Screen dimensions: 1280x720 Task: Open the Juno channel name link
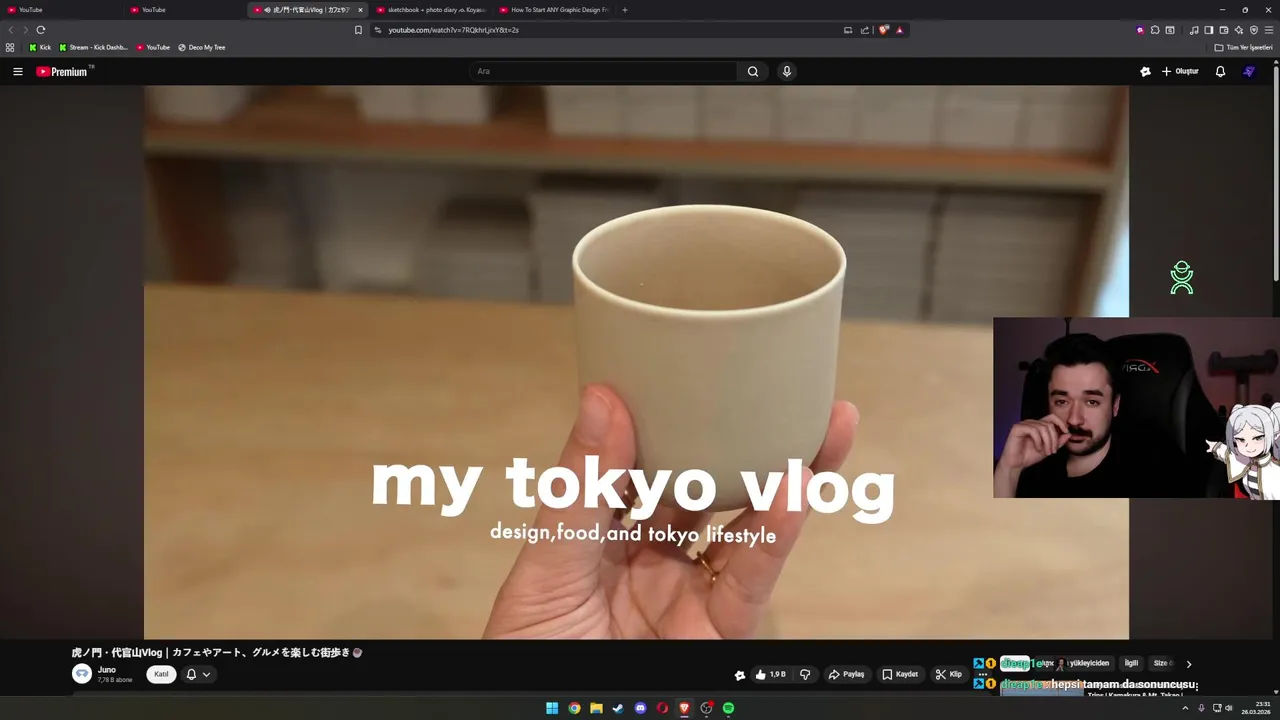click(107, 669)
